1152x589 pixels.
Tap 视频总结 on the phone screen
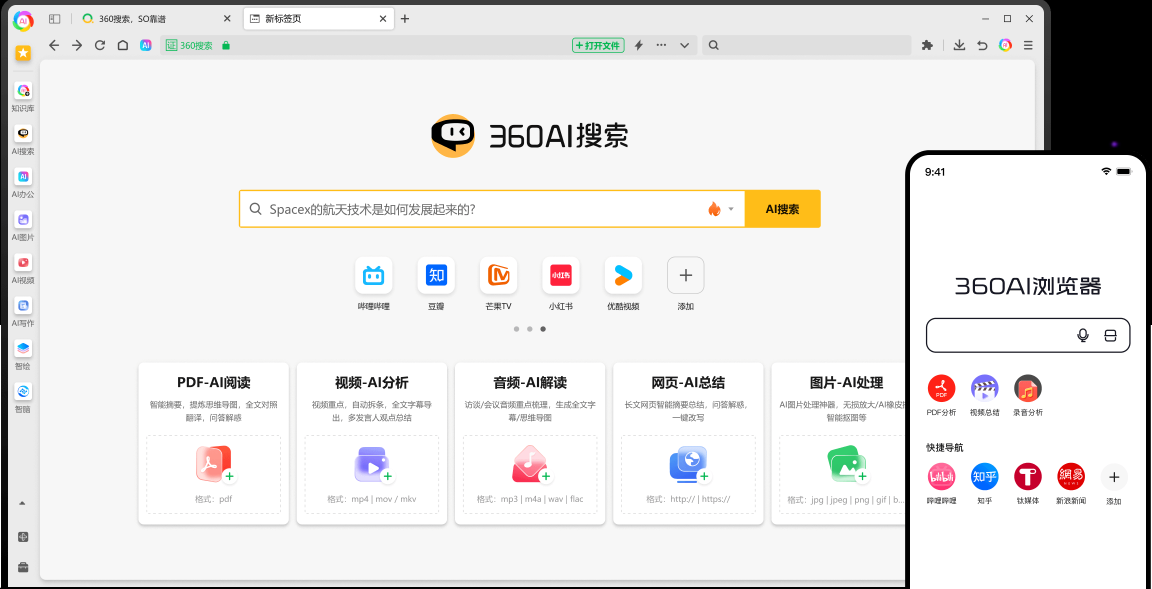click(x=984, y=396)
